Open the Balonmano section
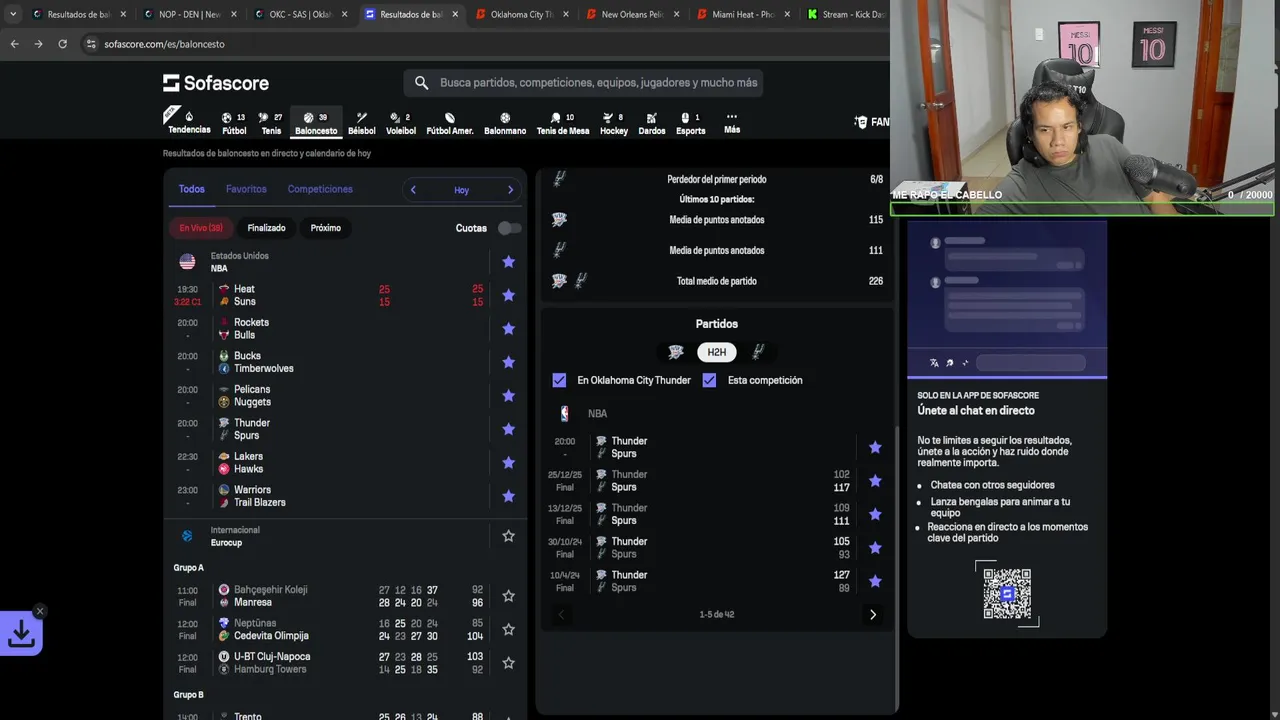 click(505, 123)
